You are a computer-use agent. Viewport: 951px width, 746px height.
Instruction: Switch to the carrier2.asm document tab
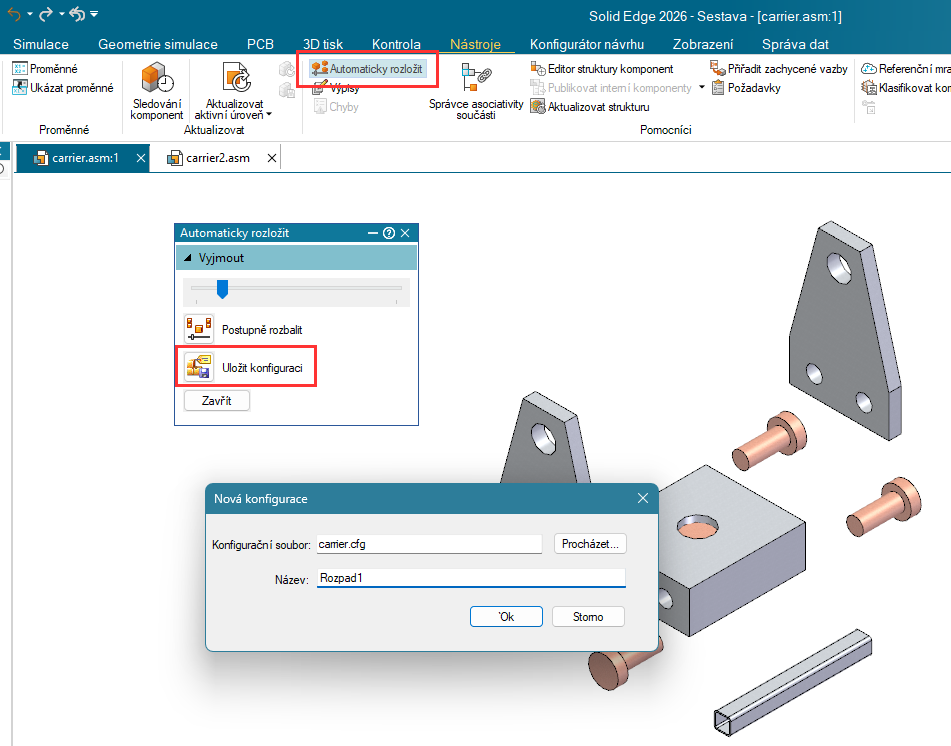point(216,158)
